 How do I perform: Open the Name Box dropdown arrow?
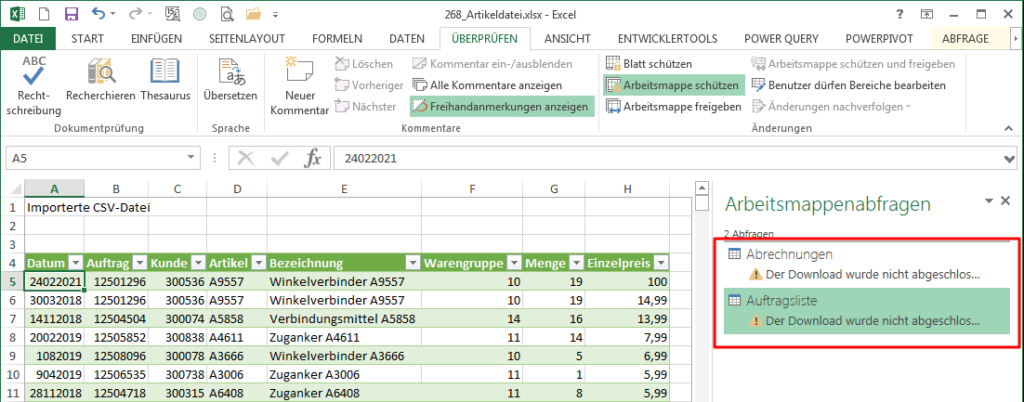(x=191, y=158)
